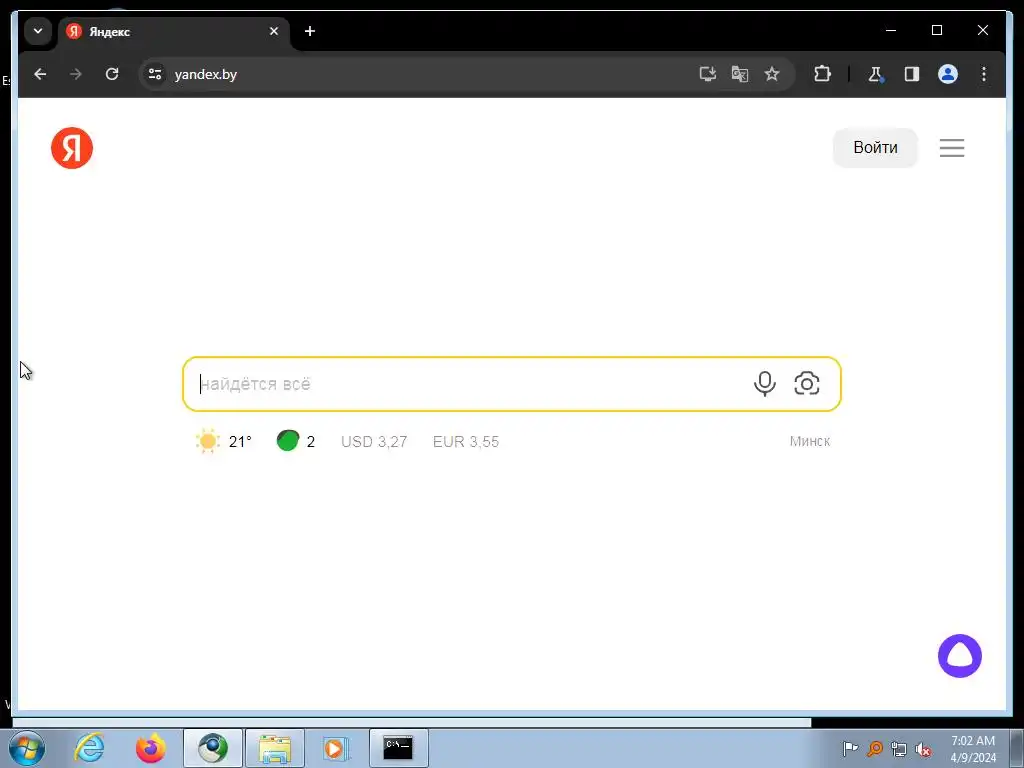Open the Extensions puzzle icon
The width and height of the screenshot is (1024, 768).
(822, 74)
